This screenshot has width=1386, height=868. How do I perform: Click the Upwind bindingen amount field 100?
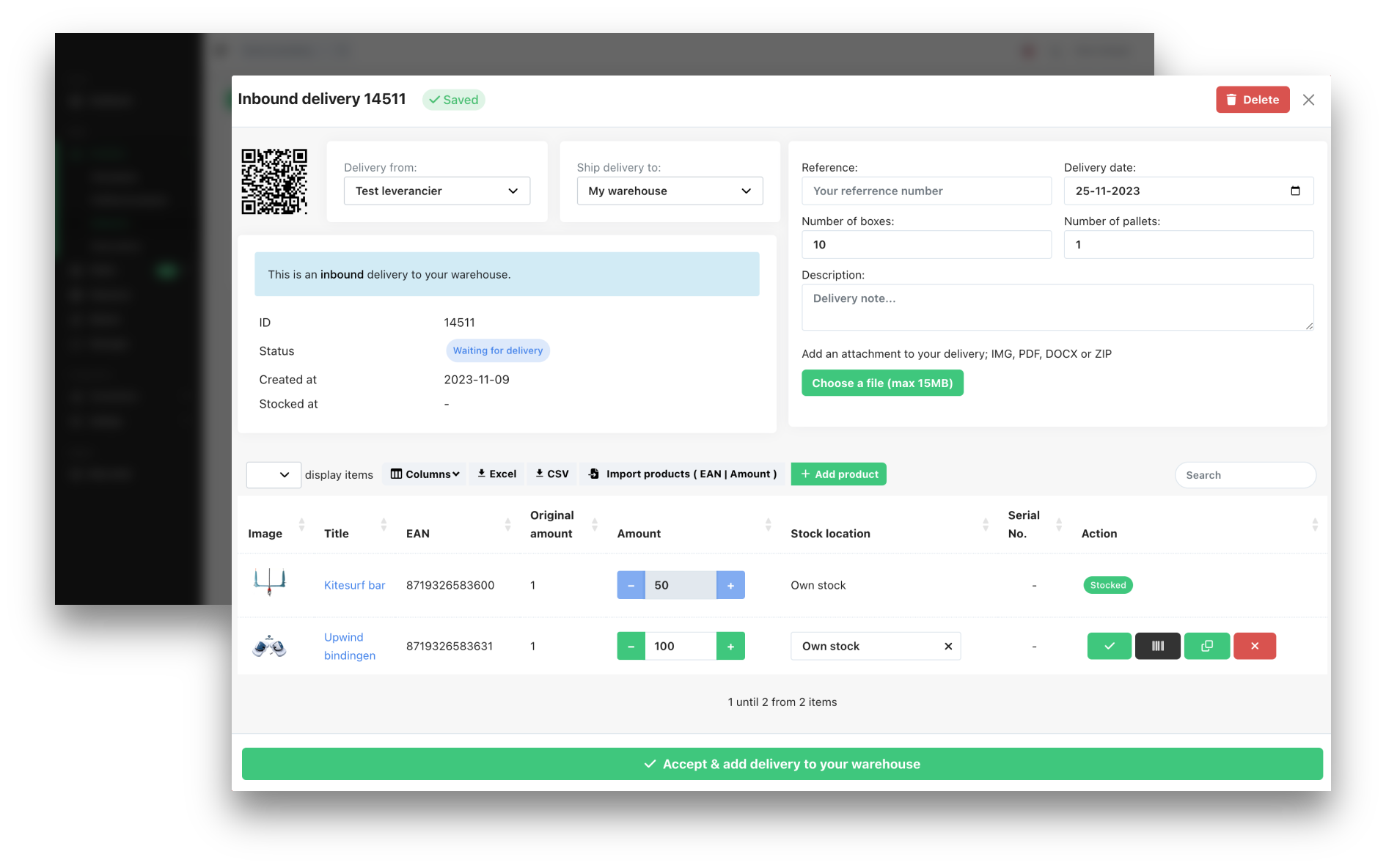(x=681, y=646)
